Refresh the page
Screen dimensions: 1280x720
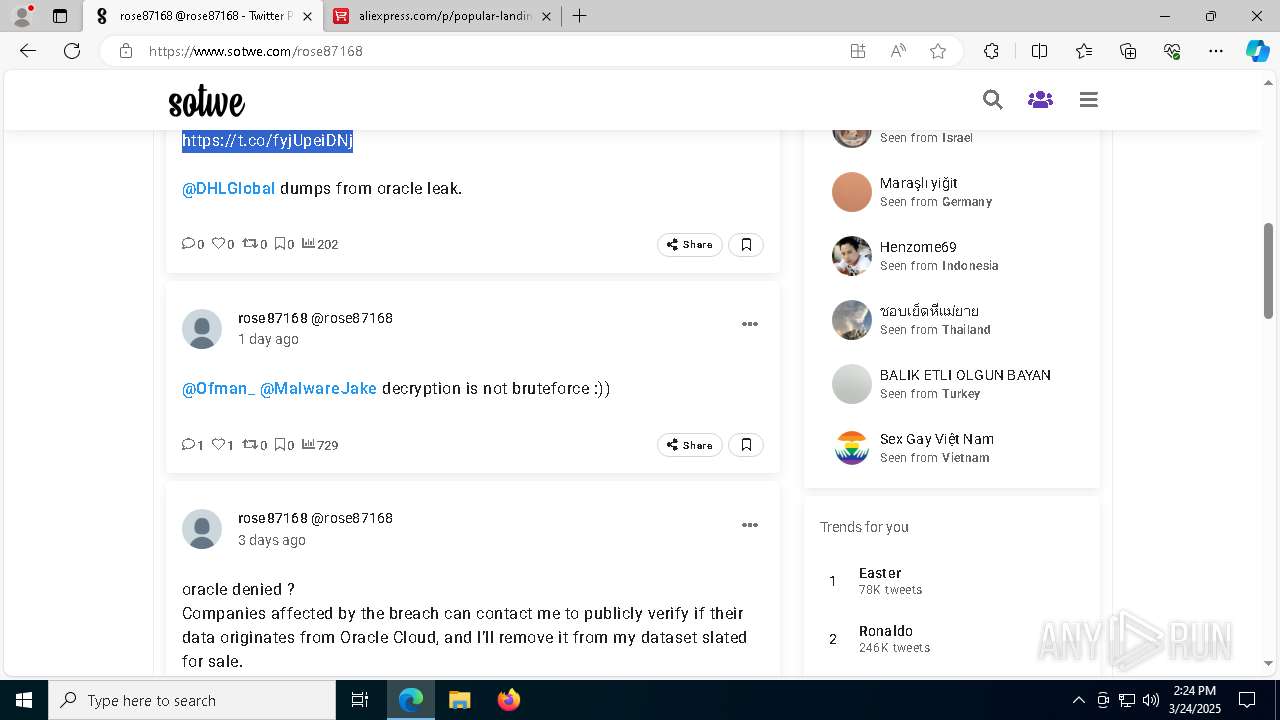click(72, 51)
